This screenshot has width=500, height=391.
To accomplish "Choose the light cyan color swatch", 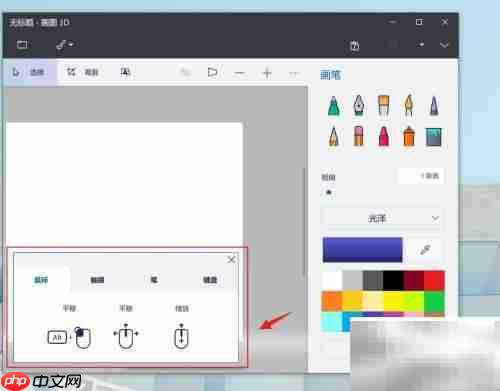I will tap(332, 321).
